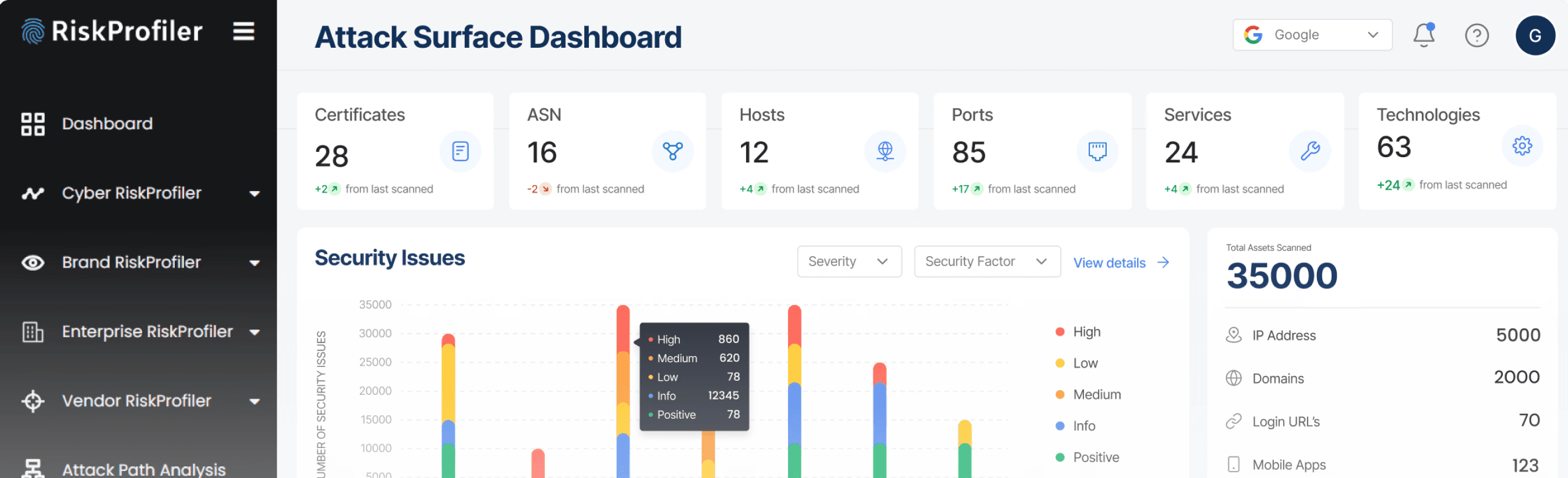This screenshot has height=478, width=1568.
Task: Click the Attack Path Analysis network icon
Action: 33,469
